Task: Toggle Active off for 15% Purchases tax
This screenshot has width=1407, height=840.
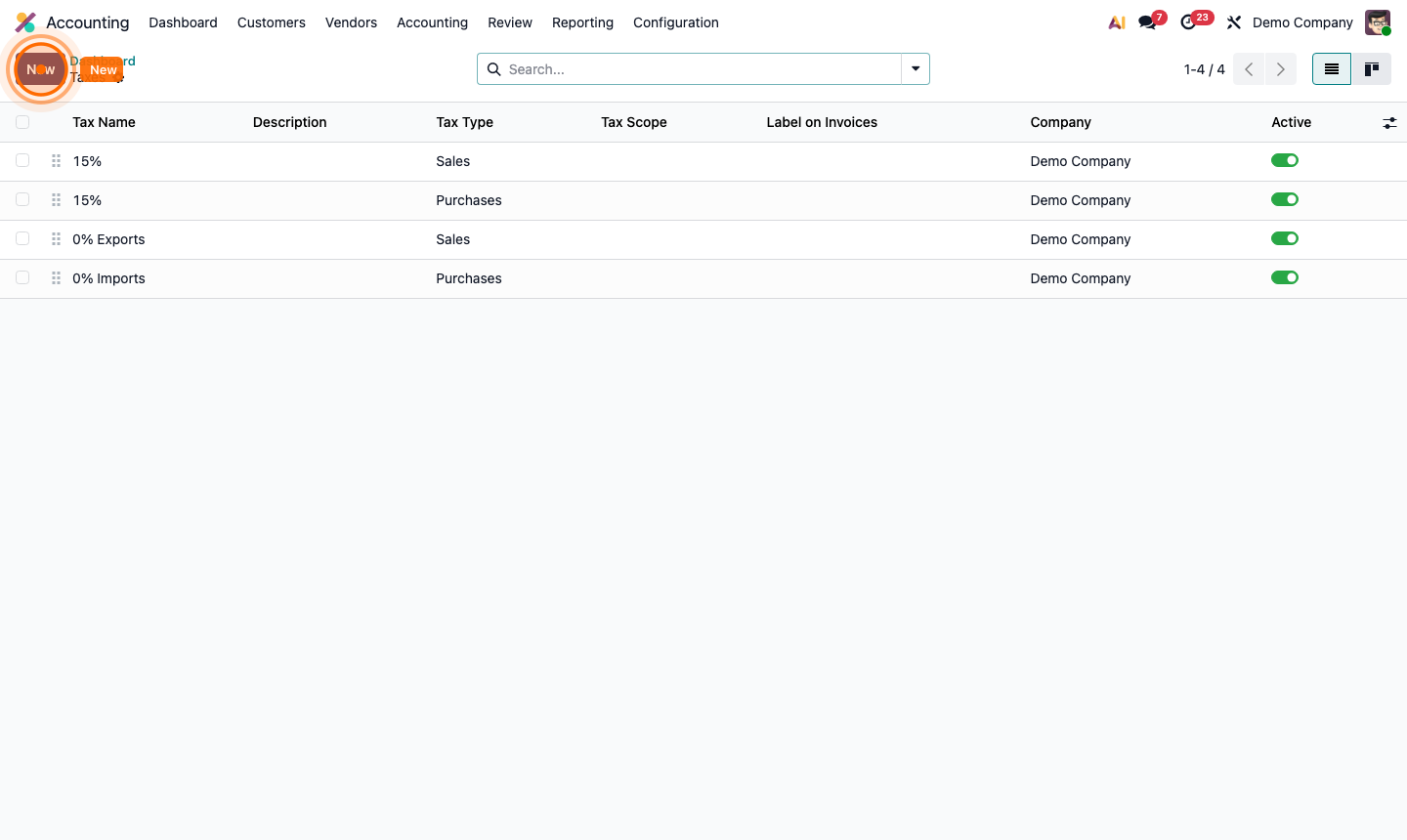Action: point(1285,198)
